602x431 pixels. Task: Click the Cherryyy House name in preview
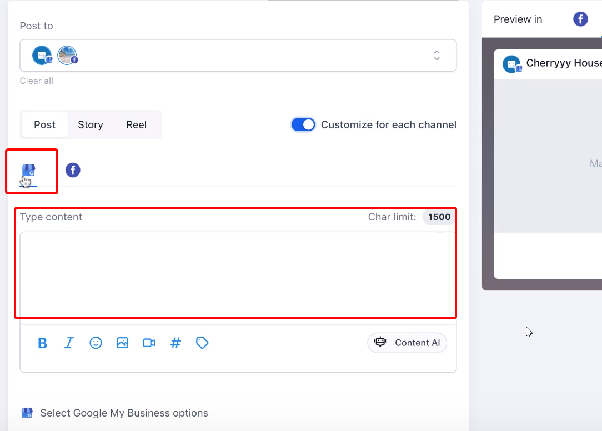[x=564, y=63]
